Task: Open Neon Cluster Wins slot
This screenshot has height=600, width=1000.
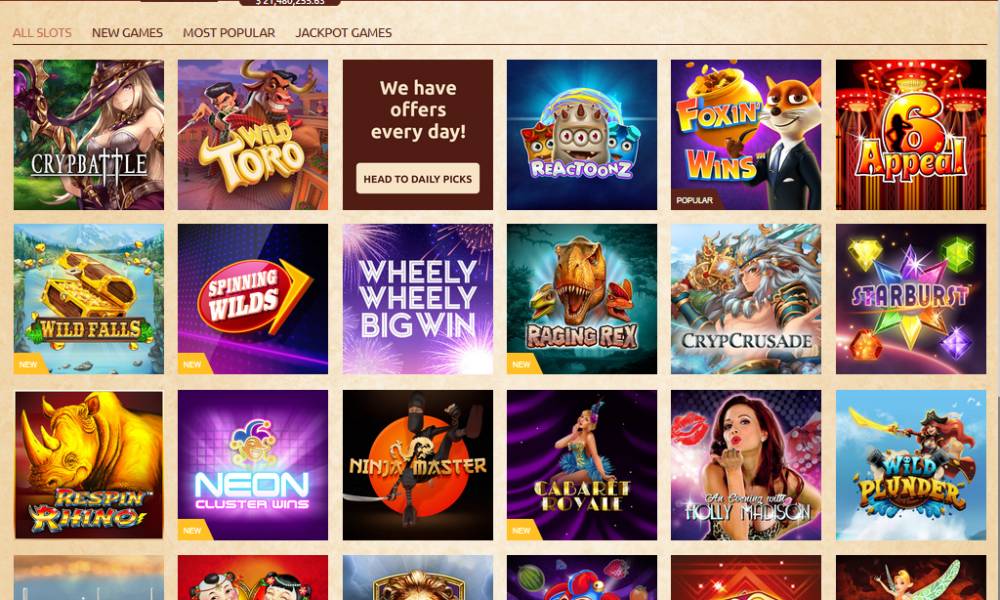Action: tap(253, 465)
